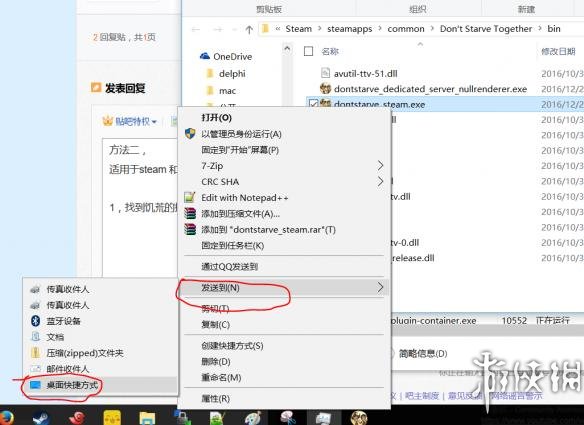
Task: Expand the CRC SHA submenu arrow
Action: [x=380, y=181]
